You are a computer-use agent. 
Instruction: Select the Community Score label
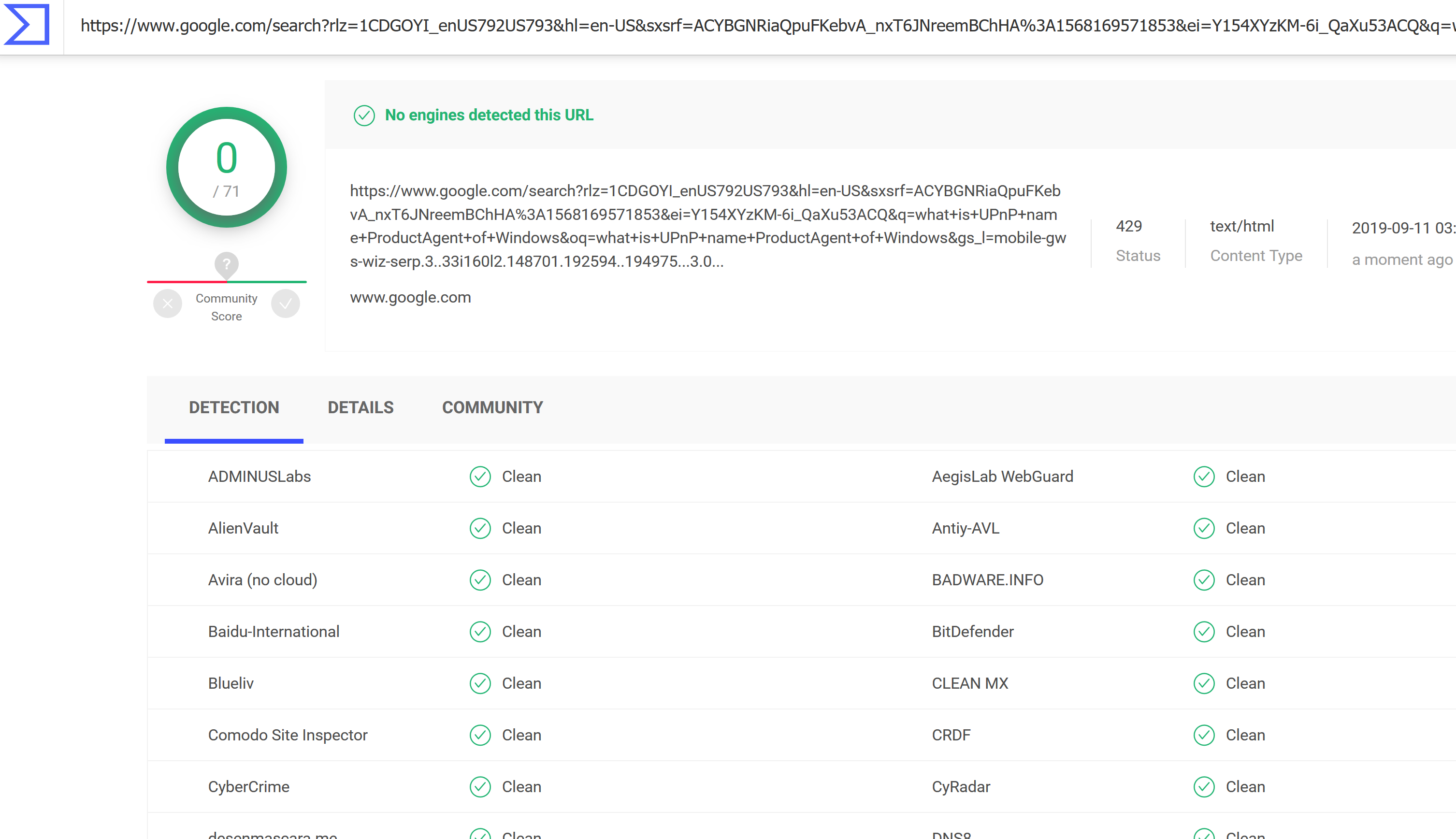[x=227, y=307]
